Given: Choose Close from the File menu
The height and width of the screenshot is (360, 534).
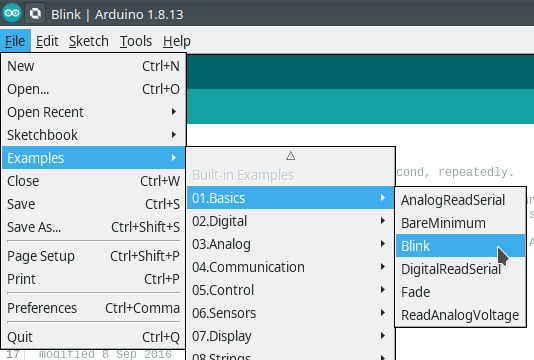Looking at the screenshot, I should pyautogui.click(x=93, y=181).
